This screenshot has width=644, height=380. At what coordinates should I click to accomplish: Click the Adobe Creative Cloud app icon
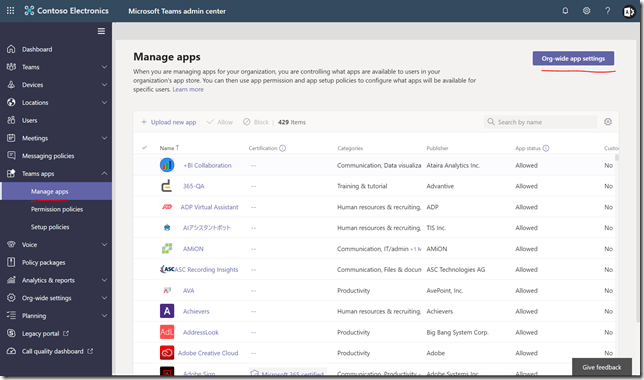coord(167,352)
